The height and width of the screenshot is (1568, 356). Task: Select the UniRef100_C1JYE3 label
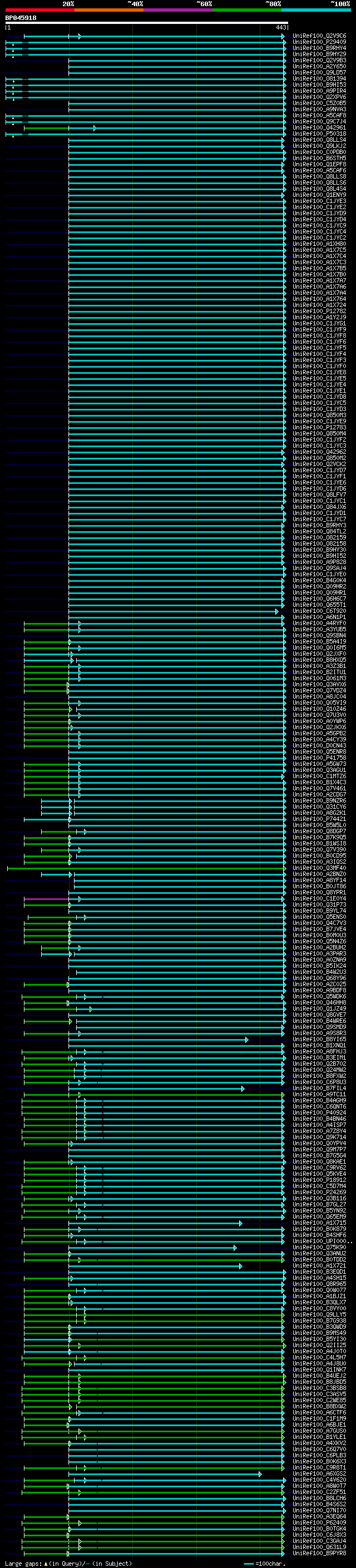319,201
